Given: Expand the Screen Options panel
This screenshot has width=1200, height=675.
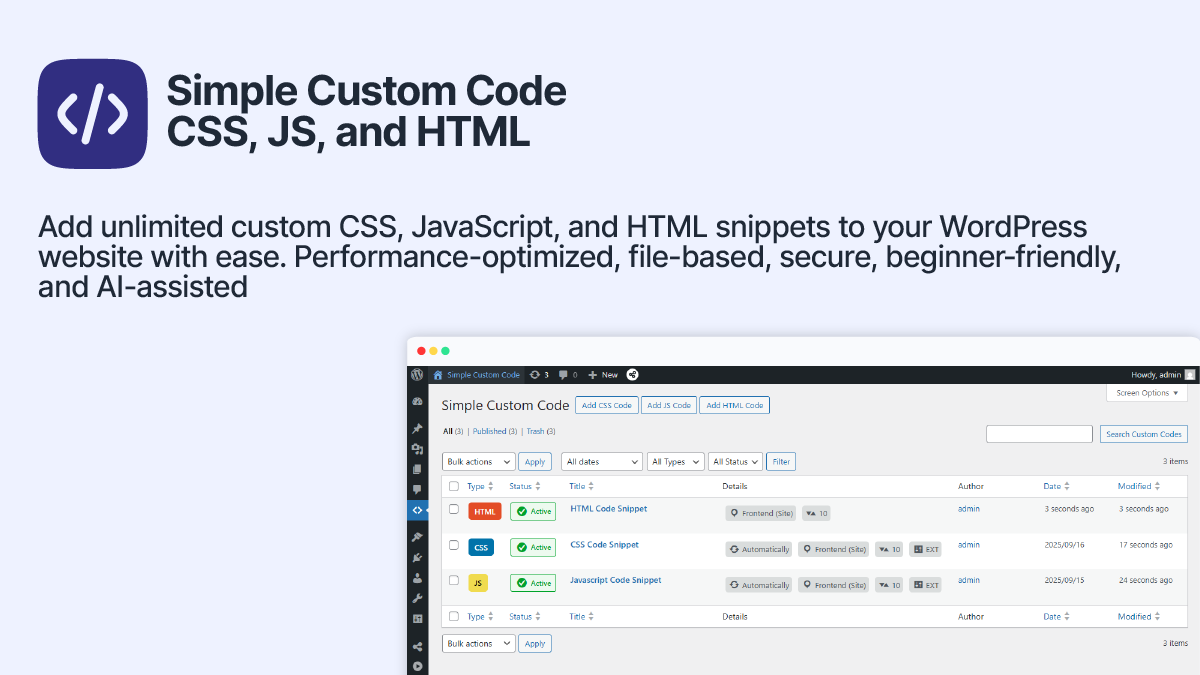Looking at the screenshot, I should [1147, 393].
